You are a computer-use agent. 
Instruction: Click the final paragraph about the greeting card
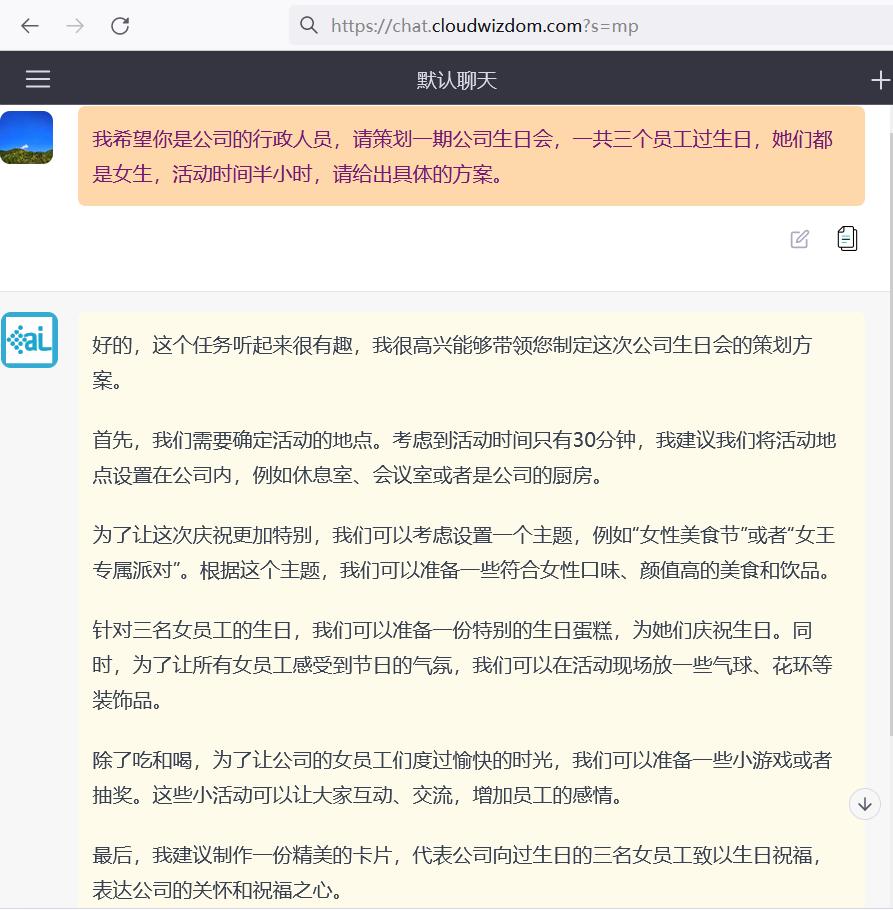tap(450, 870)
